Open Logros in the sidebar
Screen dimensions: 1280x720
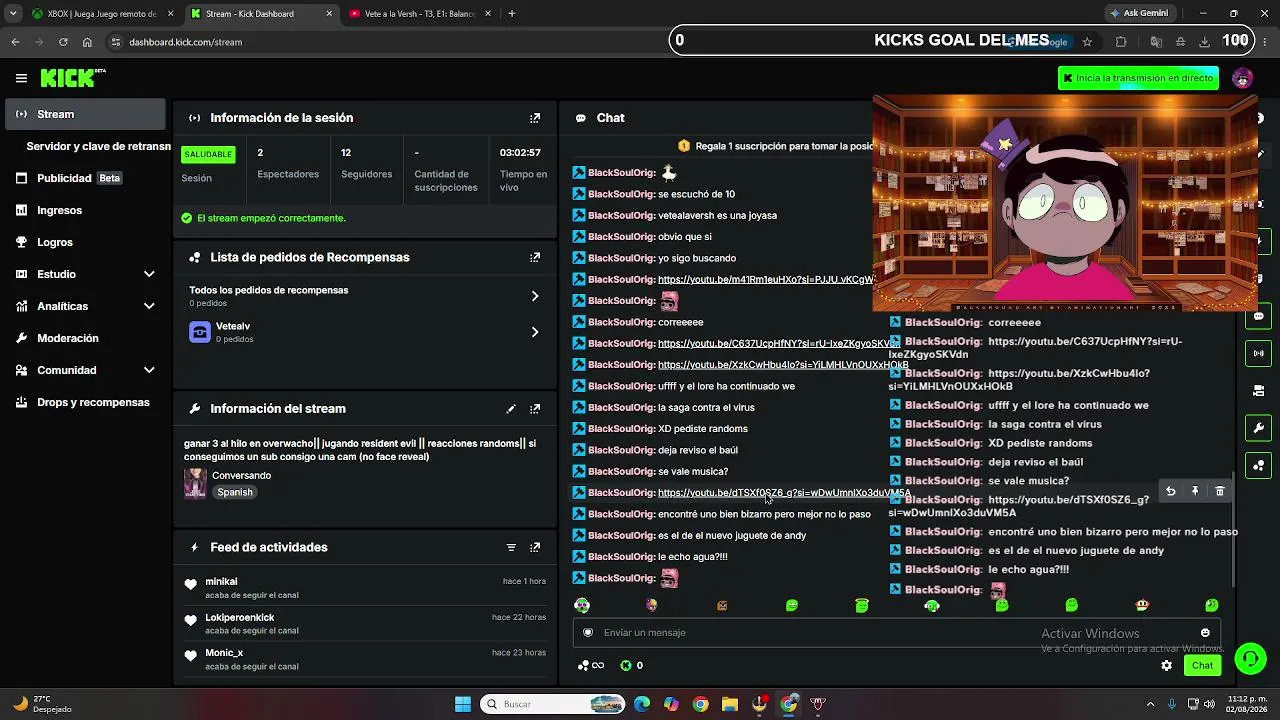[86, 242]
